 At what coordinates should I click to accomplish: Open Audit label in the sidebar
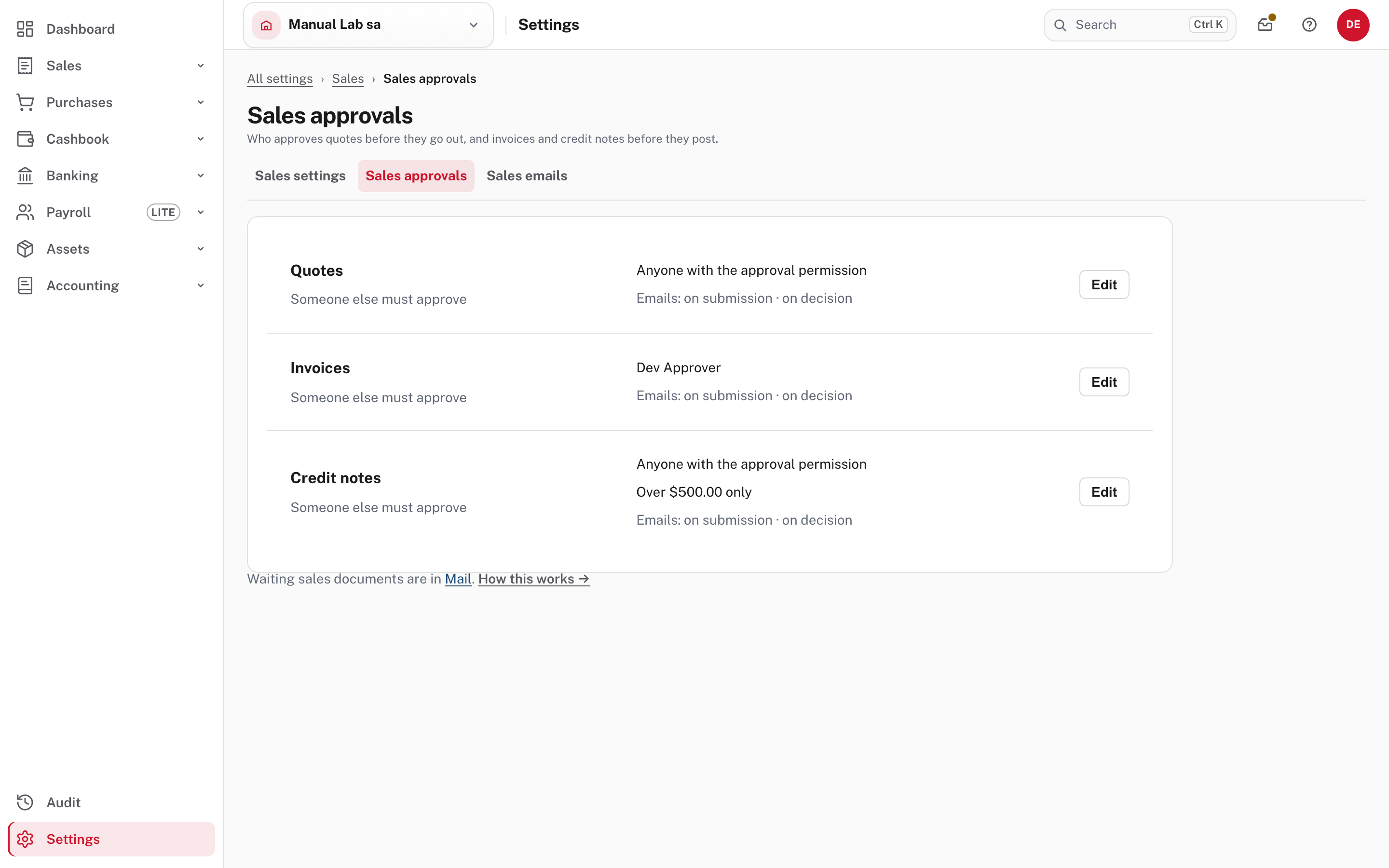pos(64,802)
